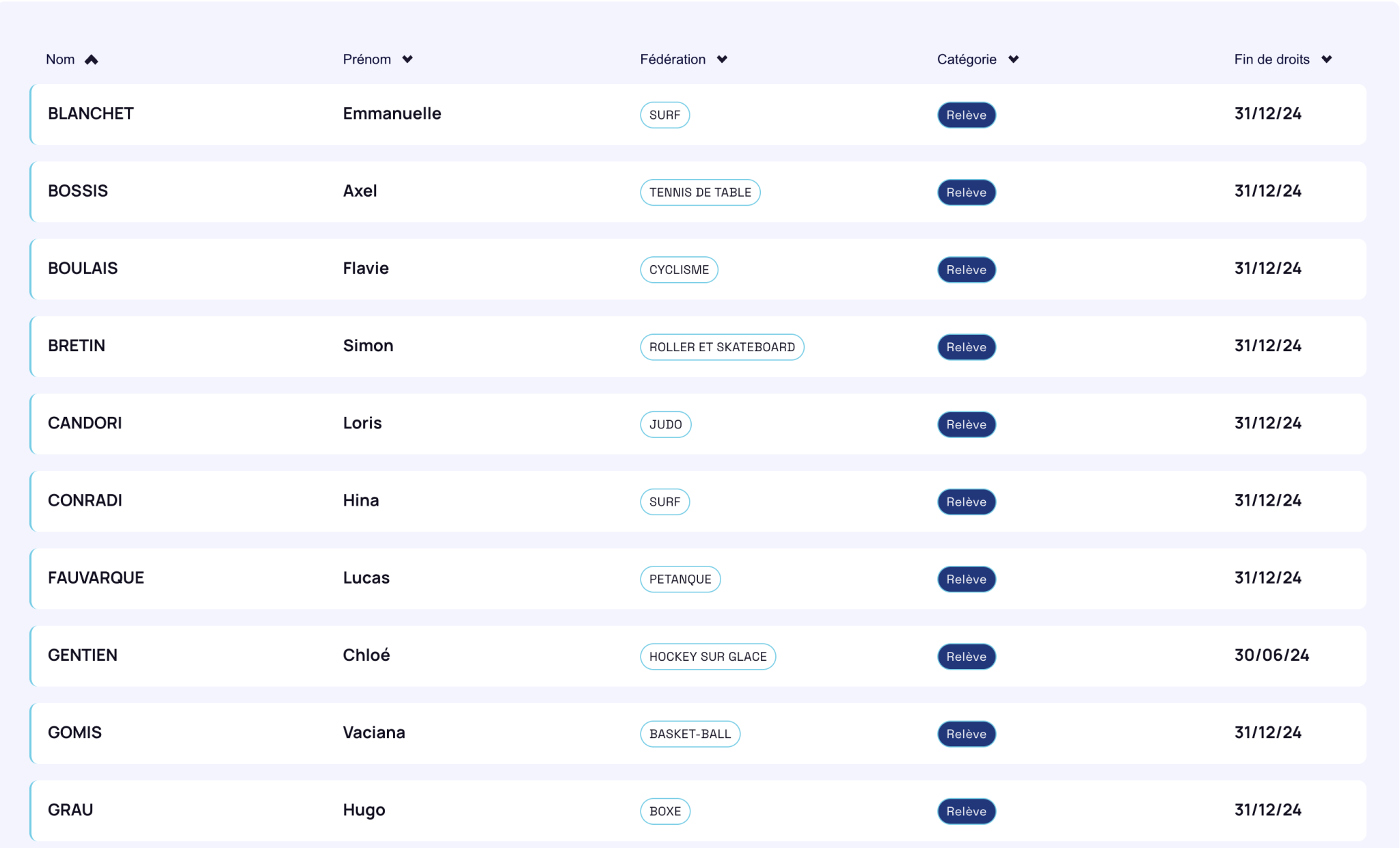1400x848 pixels.
Task: Click the Prénom sort arrow
Action: coord(407,59)
